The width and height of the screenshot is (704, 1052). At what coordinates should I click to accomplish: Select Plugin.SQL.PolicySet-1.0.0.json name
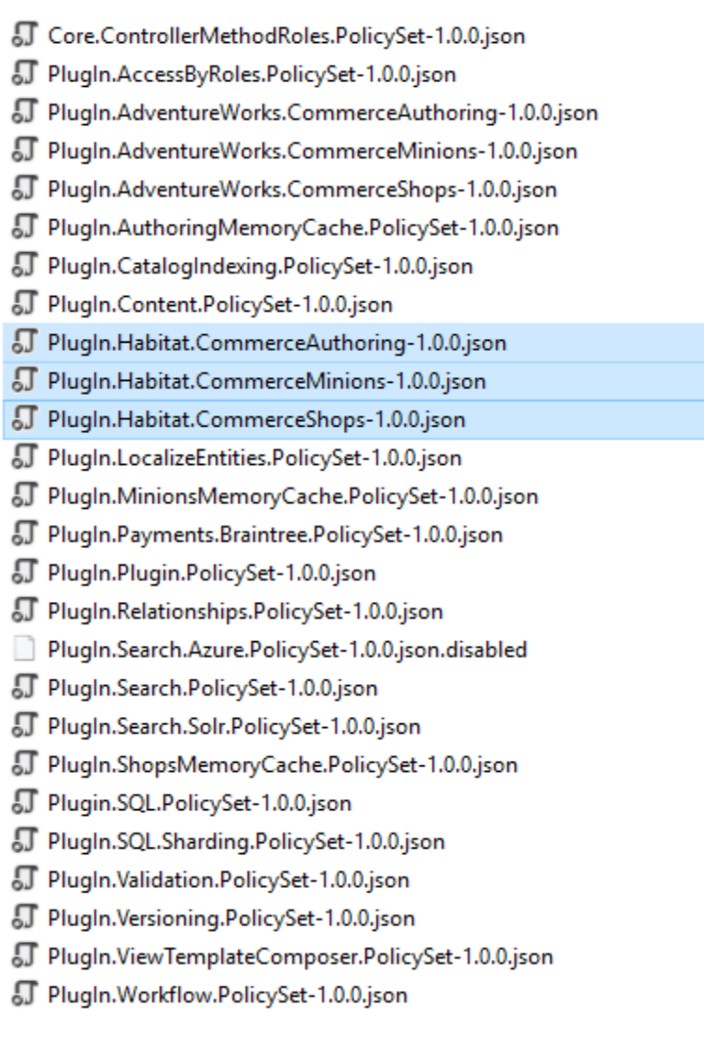200,803
